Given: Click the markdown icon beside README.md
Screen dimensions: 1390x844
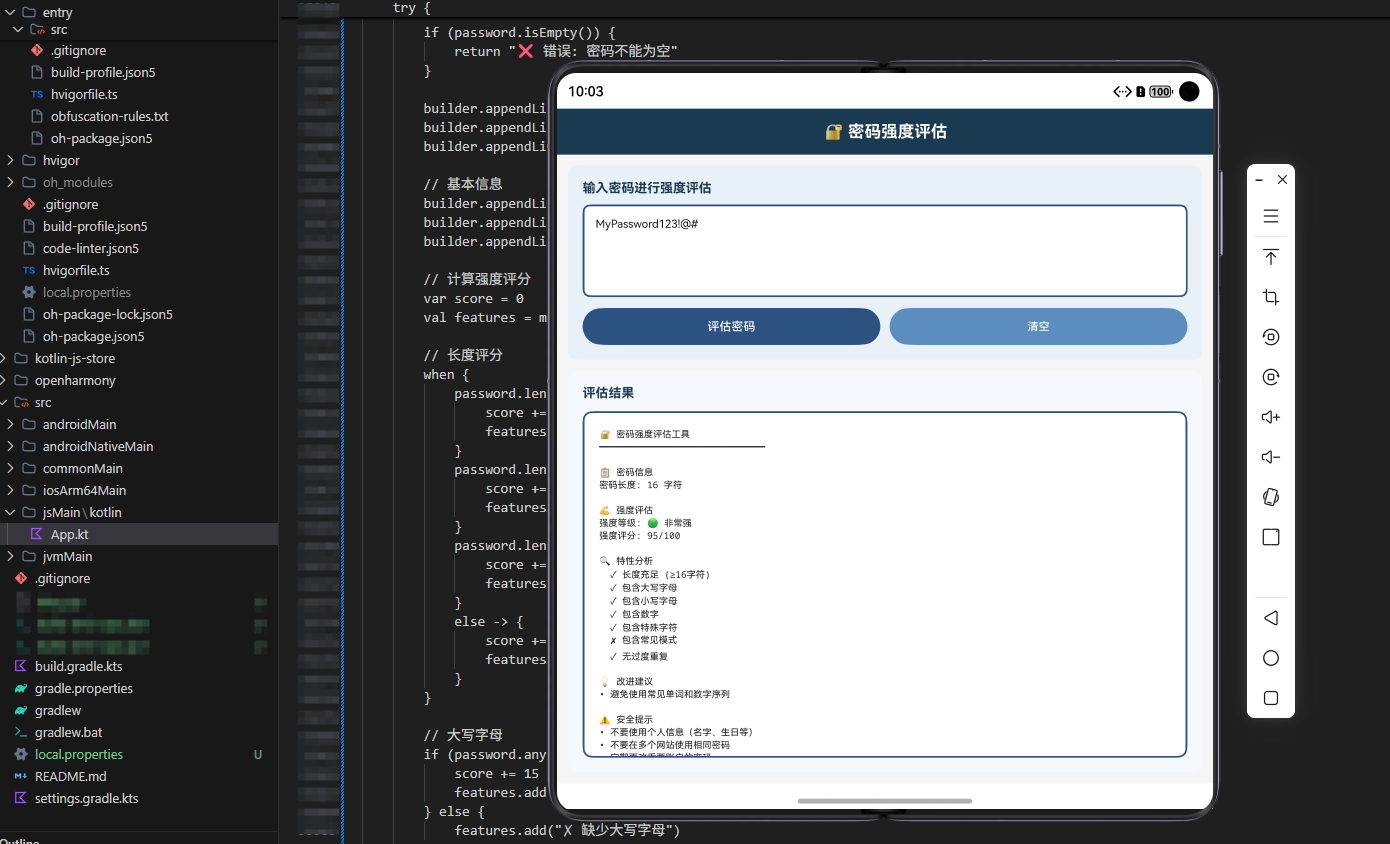Looking at the screenshot, I should pyautogui.click(x=20, y=776).
